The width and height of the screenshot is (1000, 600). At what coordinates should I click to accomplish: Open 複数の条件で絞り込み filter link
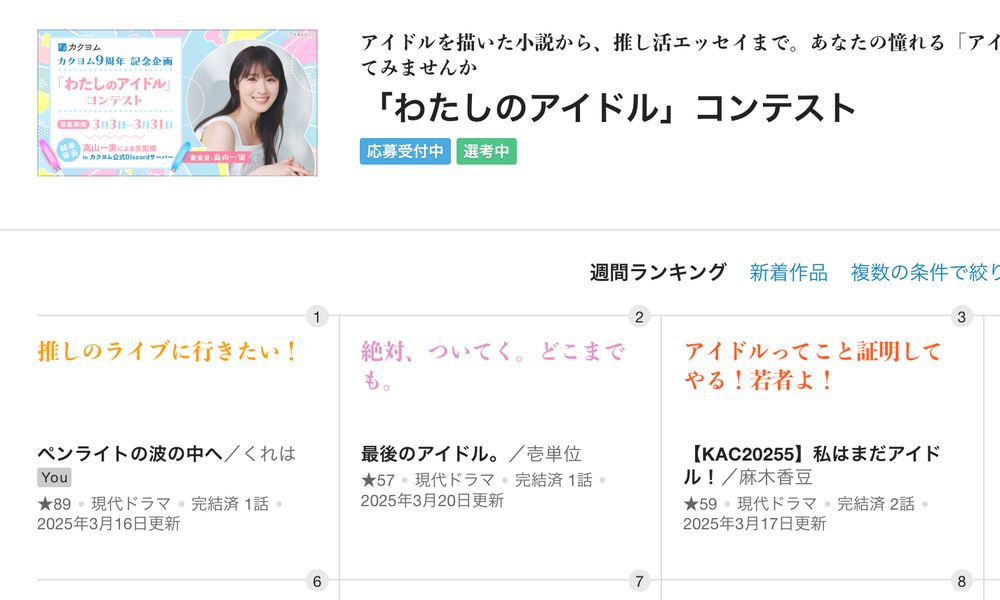[925, 272]
